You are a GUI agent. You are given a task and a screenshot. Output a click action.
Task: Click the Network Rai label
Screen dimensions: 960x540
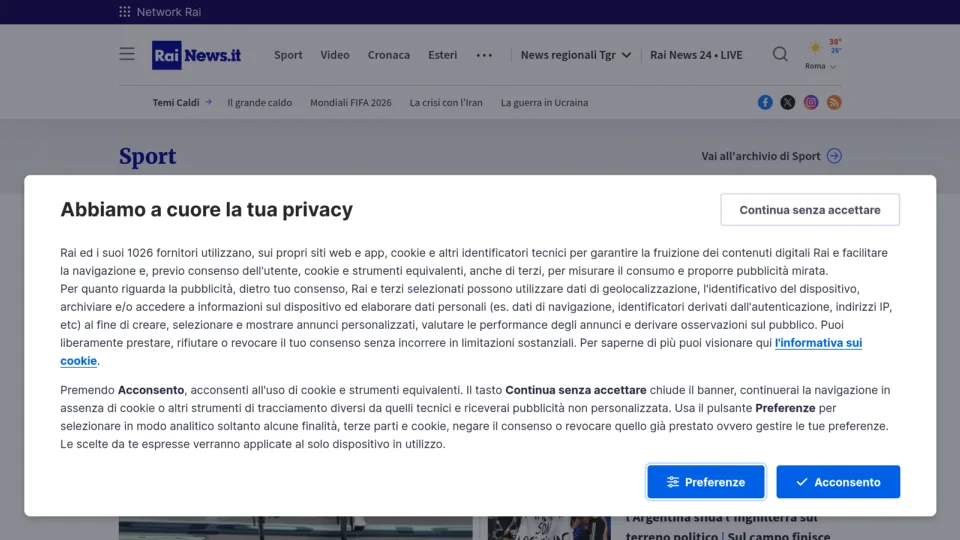pos(168,12)
